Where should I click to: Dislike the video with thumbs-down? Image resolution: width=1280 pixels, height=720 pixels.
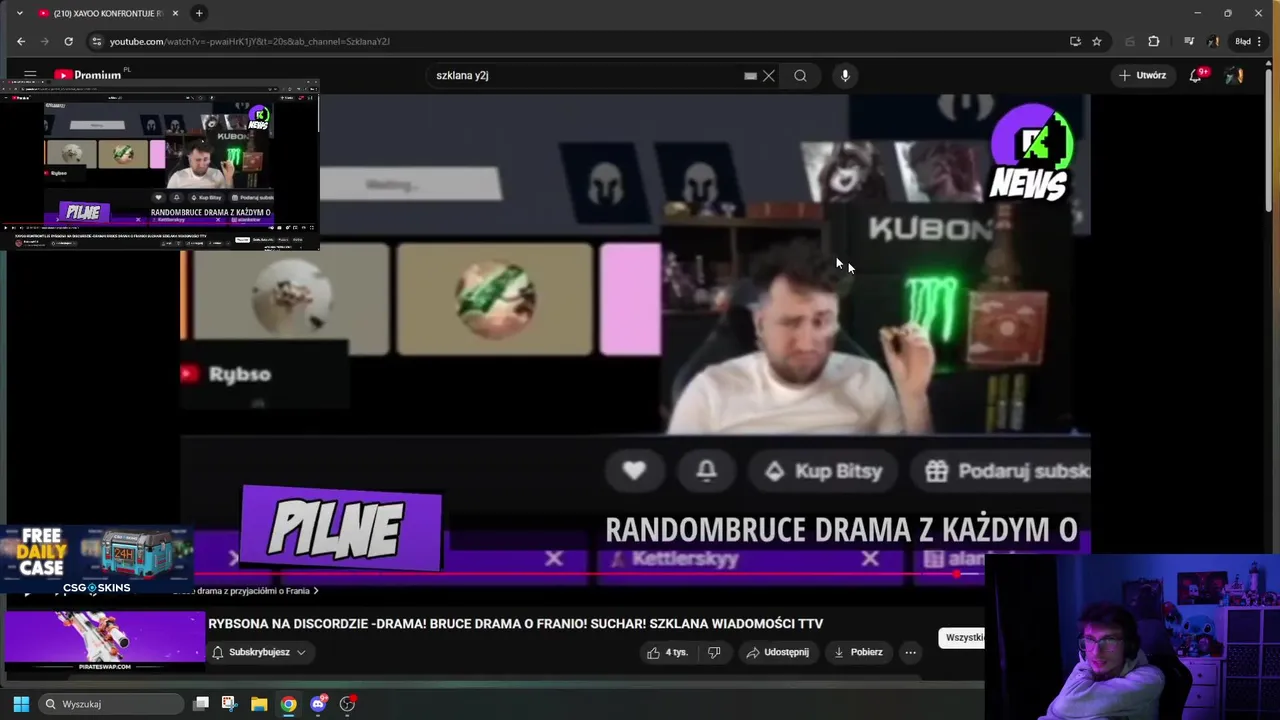coord(714,652)
